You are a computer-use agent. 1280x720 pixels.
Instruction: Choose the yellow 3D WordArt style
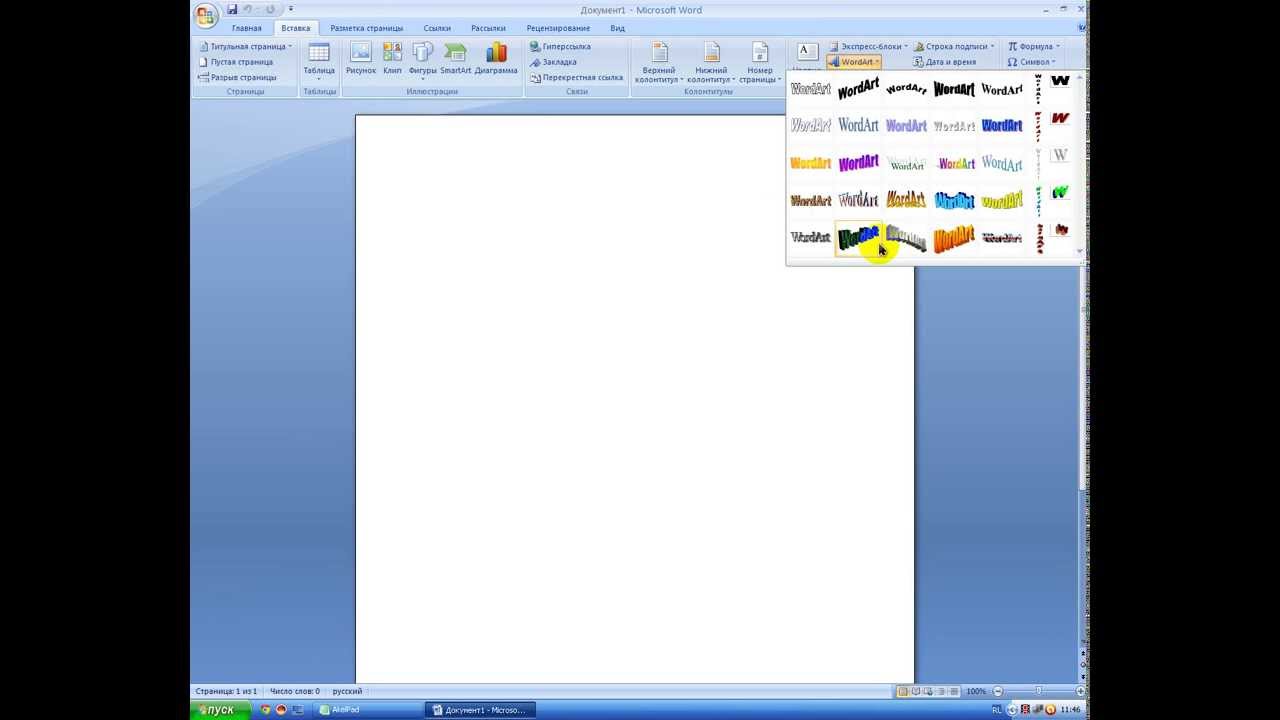coord(1002,200)
